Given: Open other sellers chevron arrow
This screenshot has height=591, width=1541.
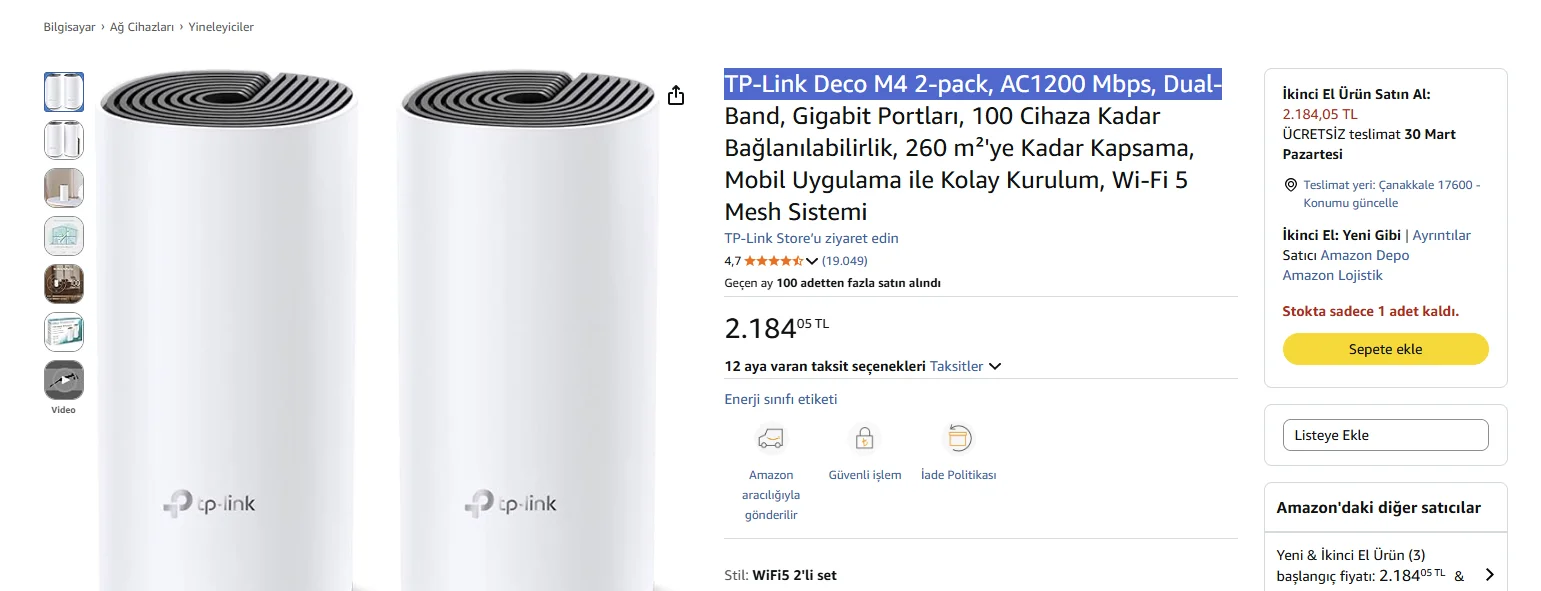Looking at the screenshot, I should 1489,574.
